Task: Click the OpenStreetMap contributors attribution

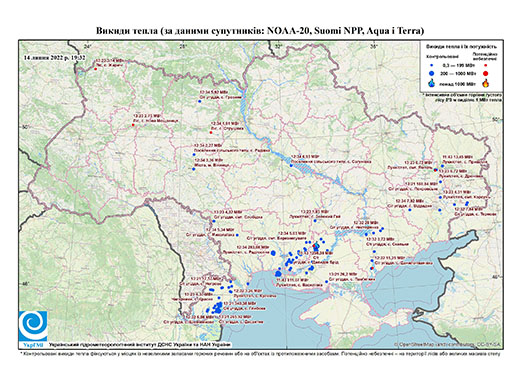Action: pyautogui.click(x=447, y=344)
